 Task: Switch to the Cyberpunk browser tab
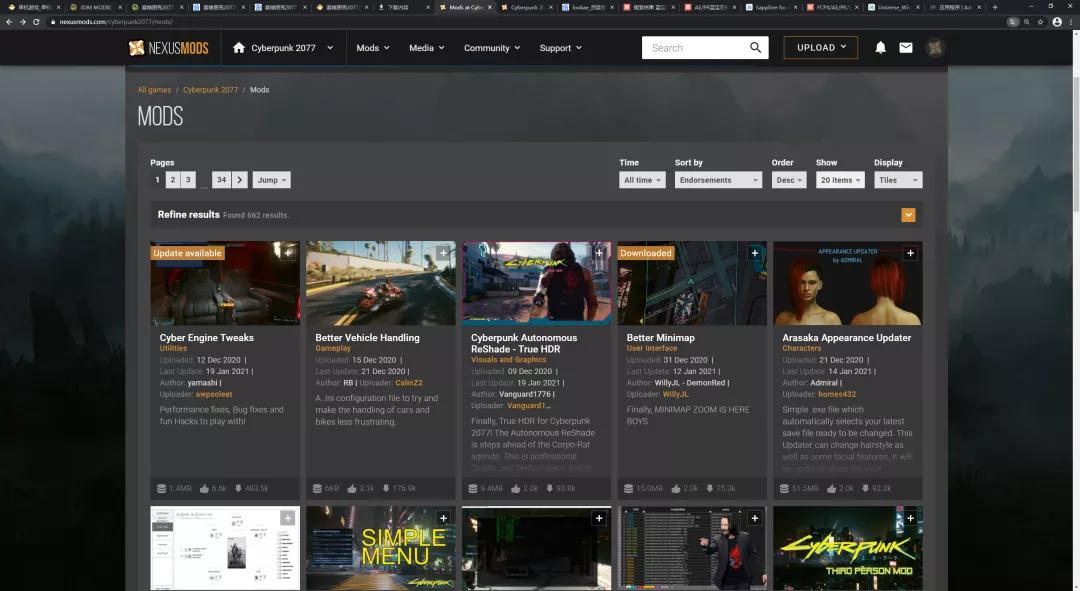click(x=526, y=7)
